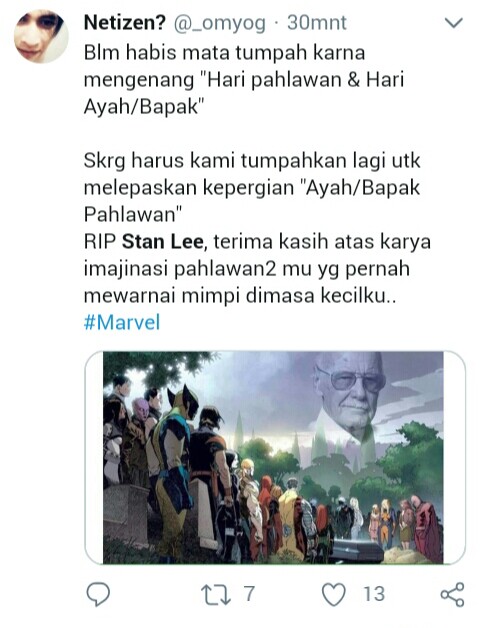
Task: Tap Stan Lee's face in image
Action: [351, 395]
